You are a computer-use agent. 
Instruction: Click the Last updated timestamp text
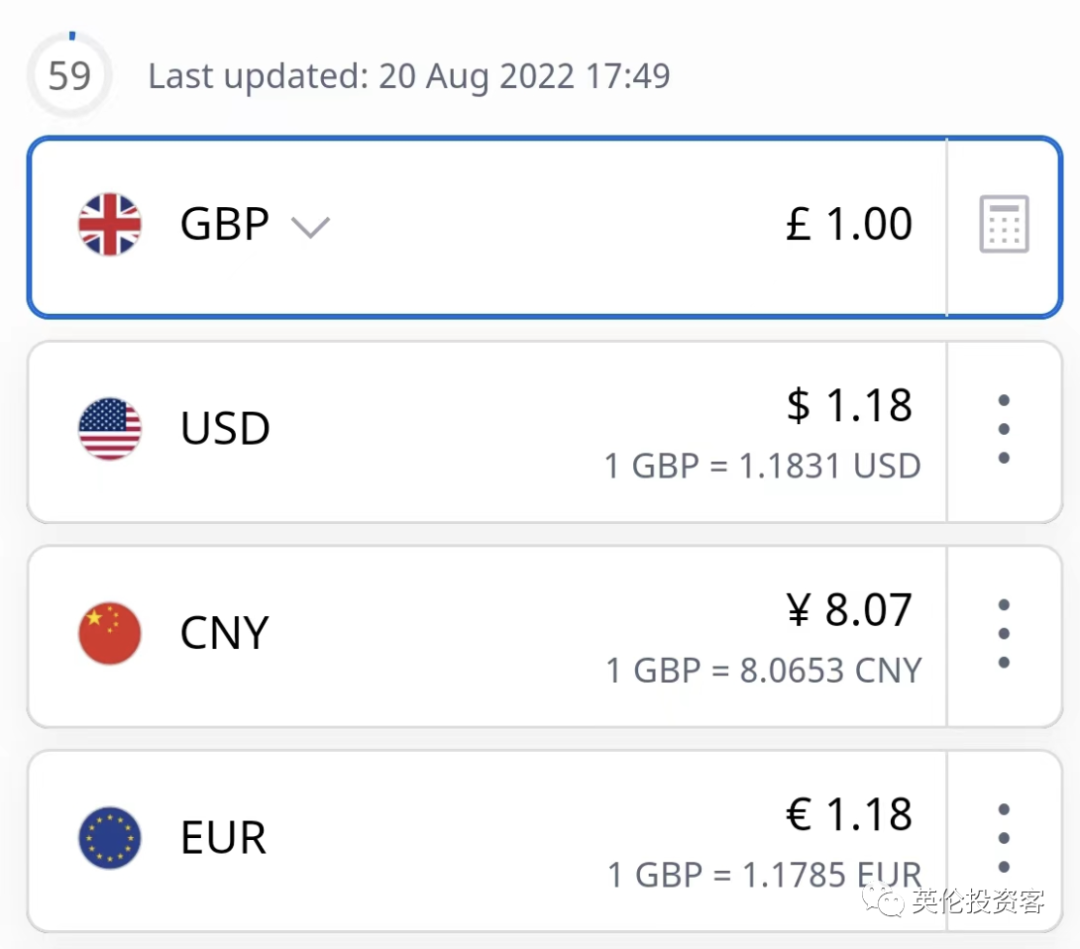coord(409,76)
